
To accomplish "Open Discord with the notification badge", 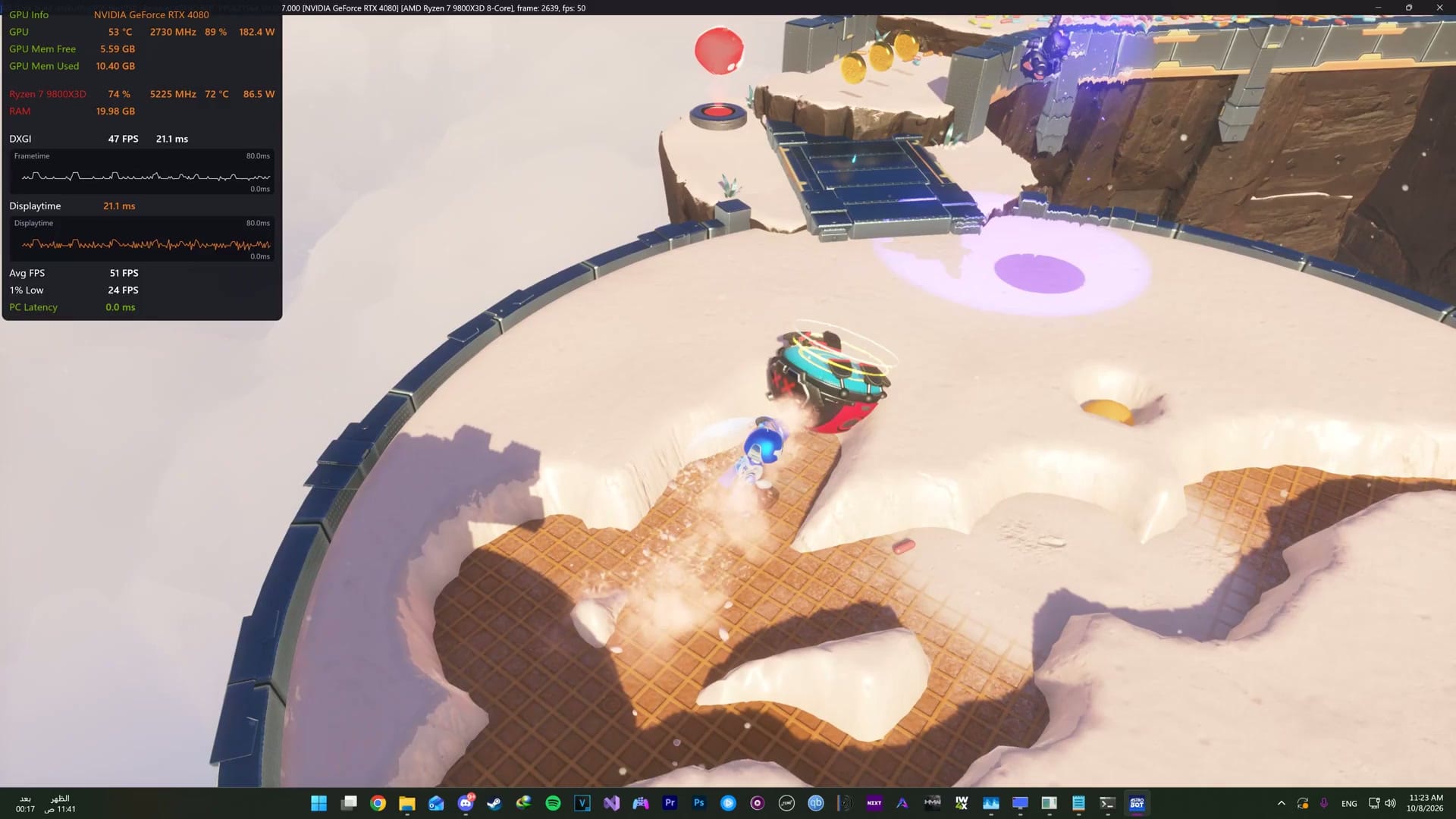I will click(466, 803).
